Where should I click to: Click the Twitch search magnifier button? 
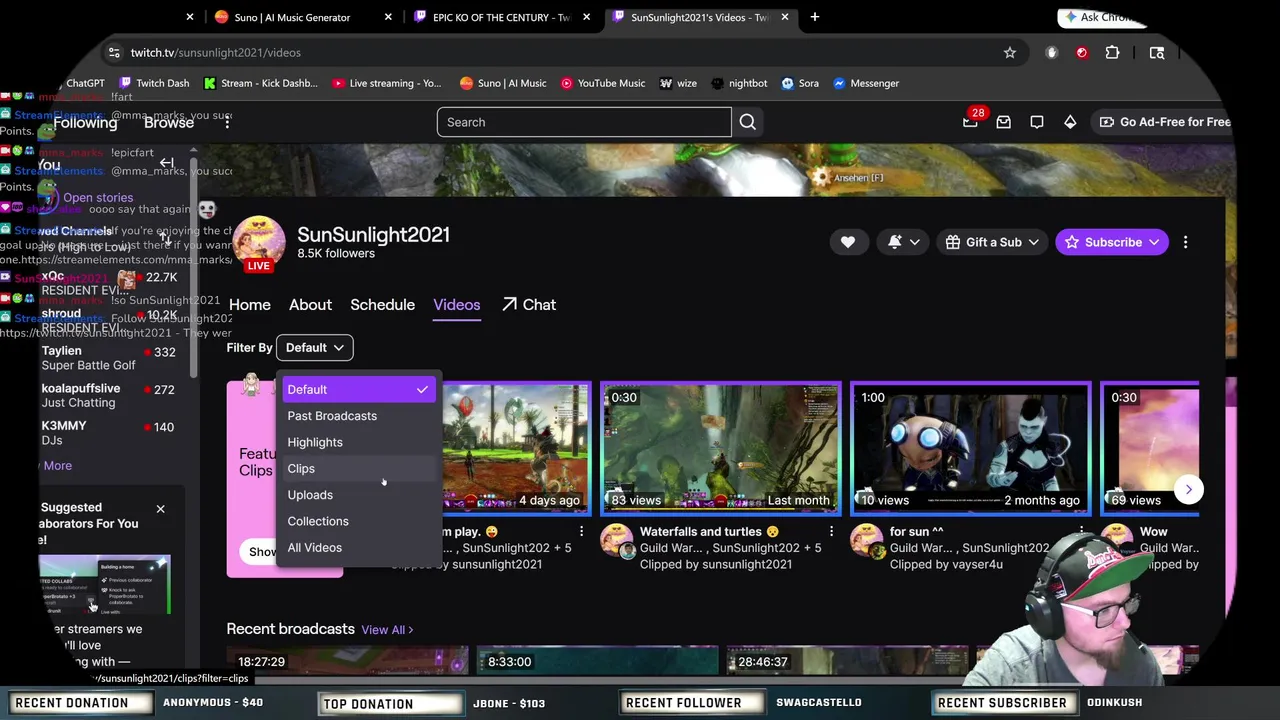coord(747,122)
